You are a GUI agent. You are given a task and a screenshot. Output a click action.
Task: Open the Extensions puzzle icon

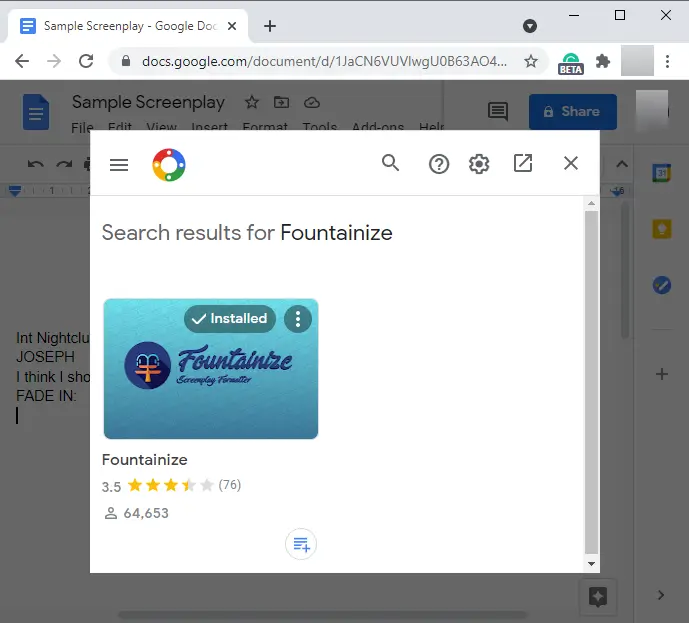click(603, 61)
